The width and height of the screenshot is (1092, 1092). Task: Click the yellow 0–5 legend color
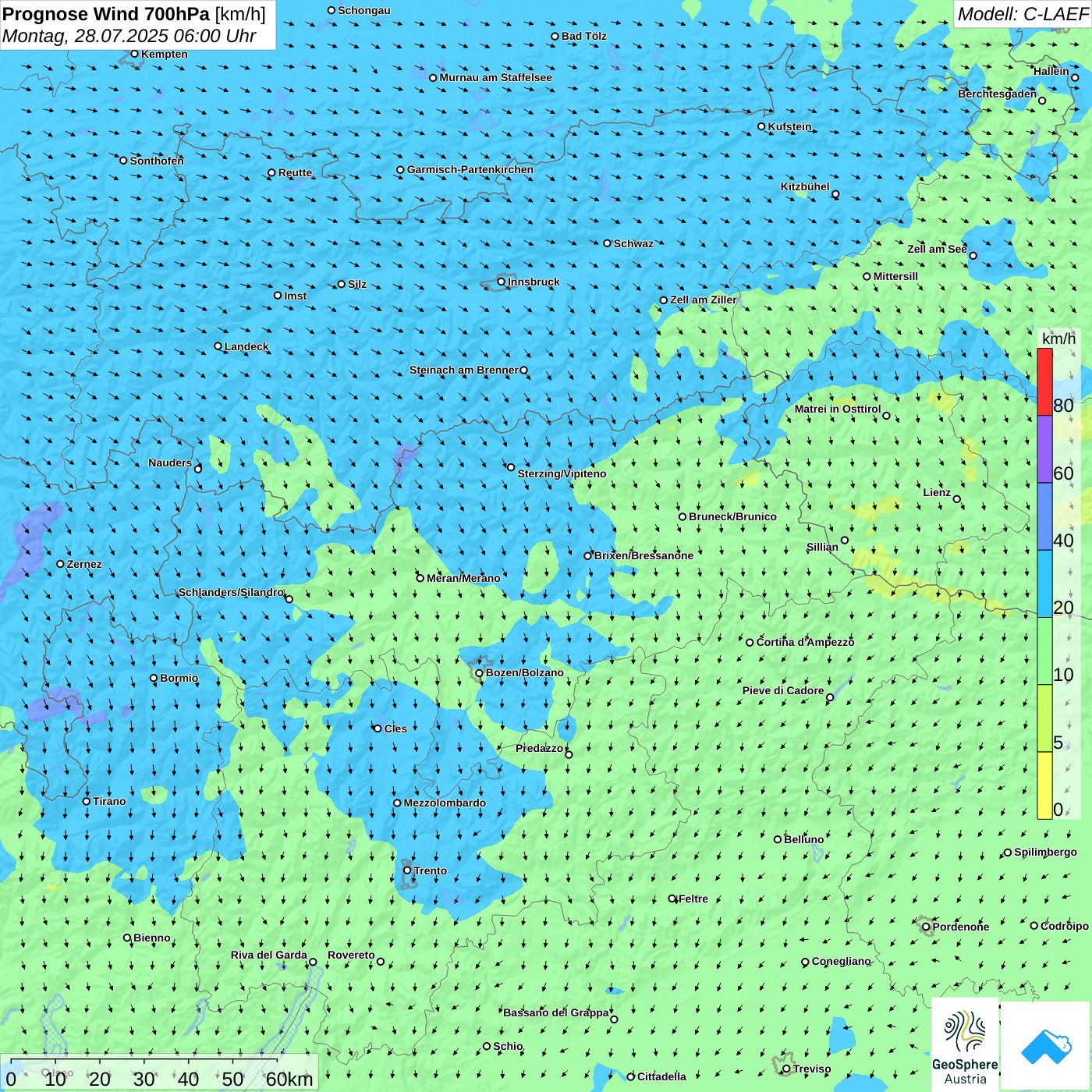pos(1044,785)
